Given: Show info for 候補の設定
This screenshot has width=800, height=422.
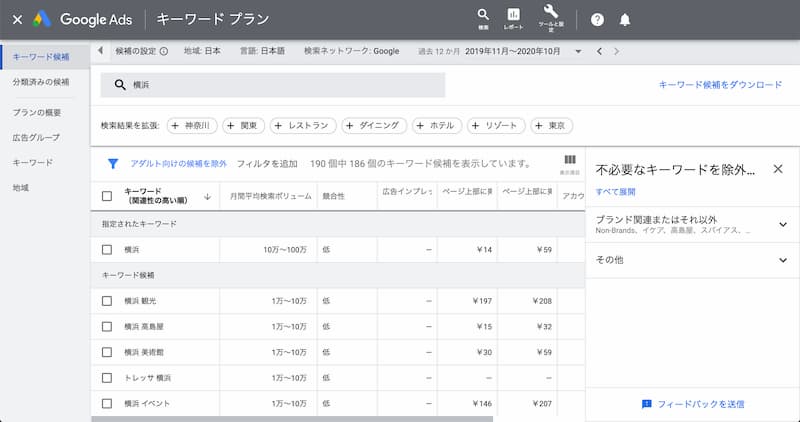Looking at the screenshot, I should pyautogui.click(x=164, y=51).
